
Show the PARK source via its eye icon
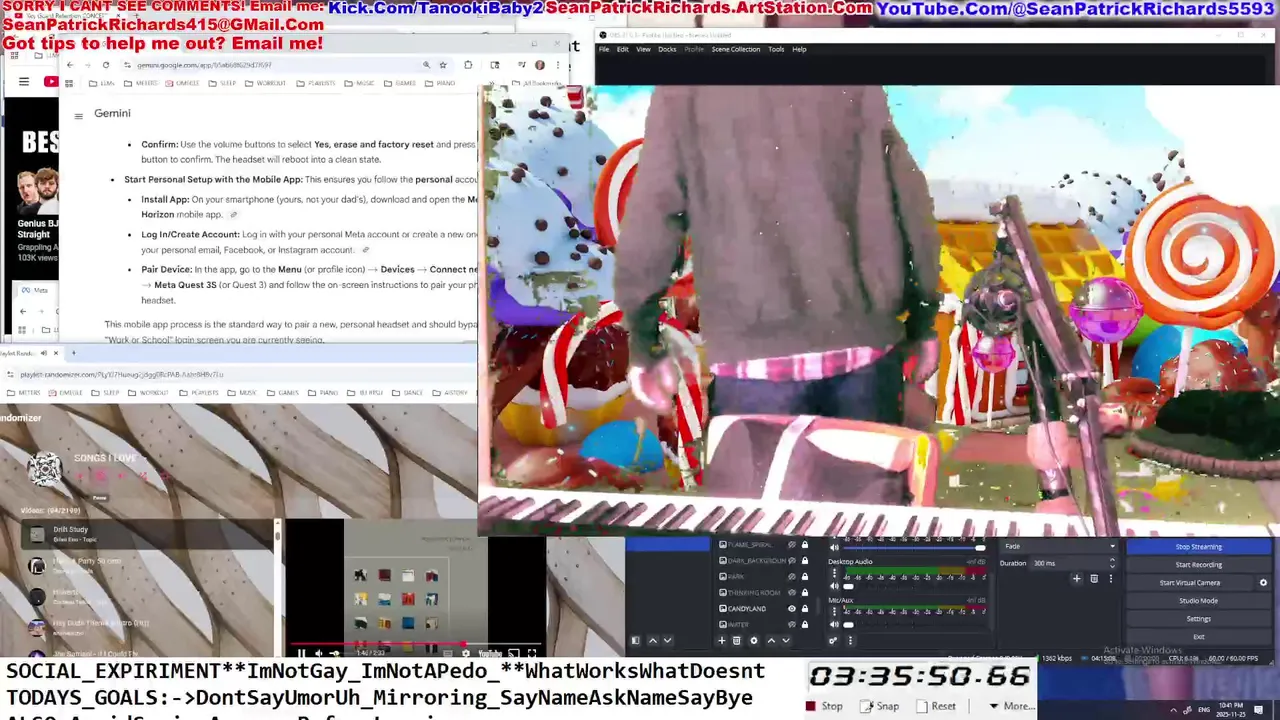coord(792,576)
